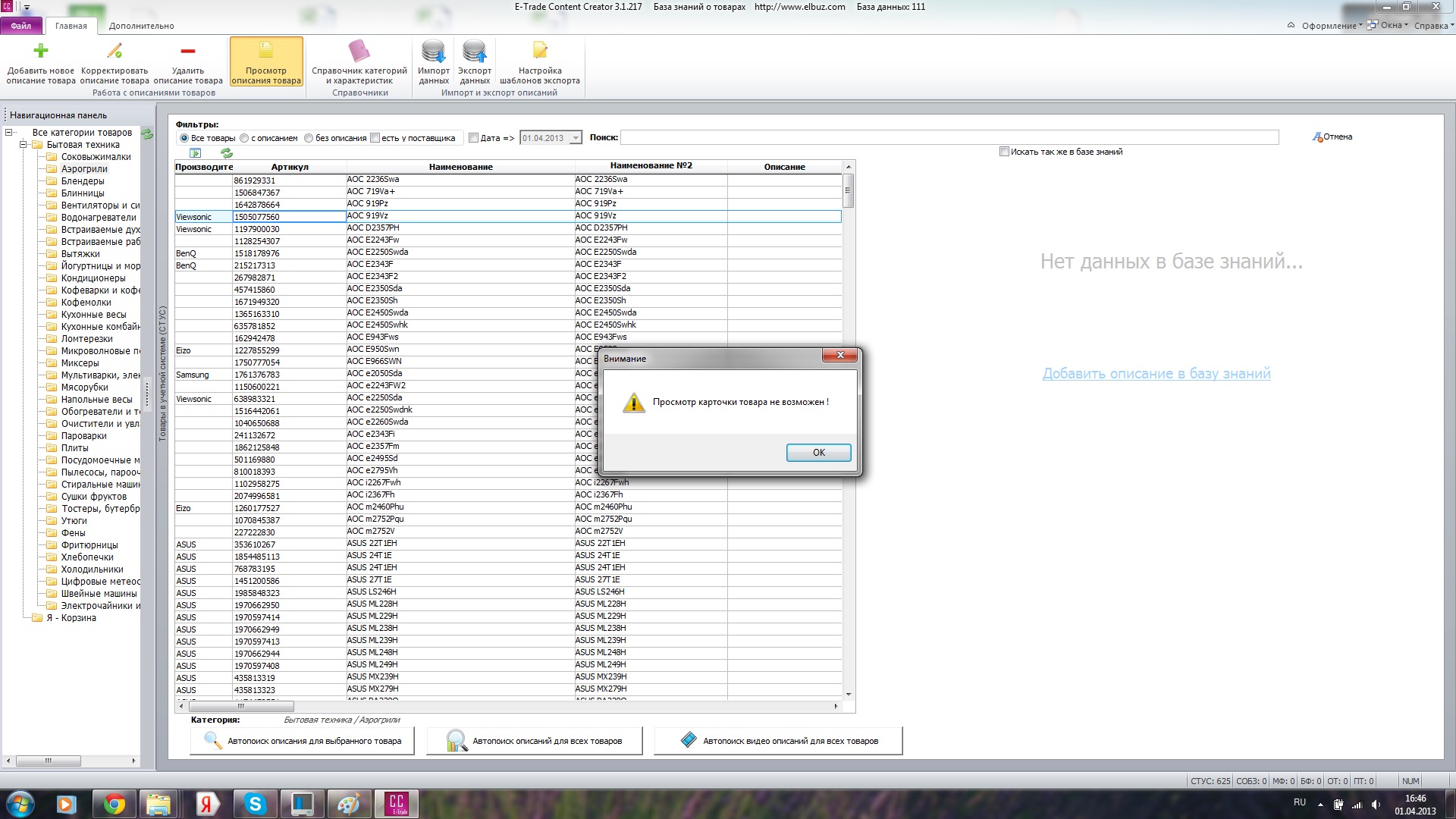Open the Оформление dropdown menu
Screen dimensions: 1456x819
[1332, 26]
